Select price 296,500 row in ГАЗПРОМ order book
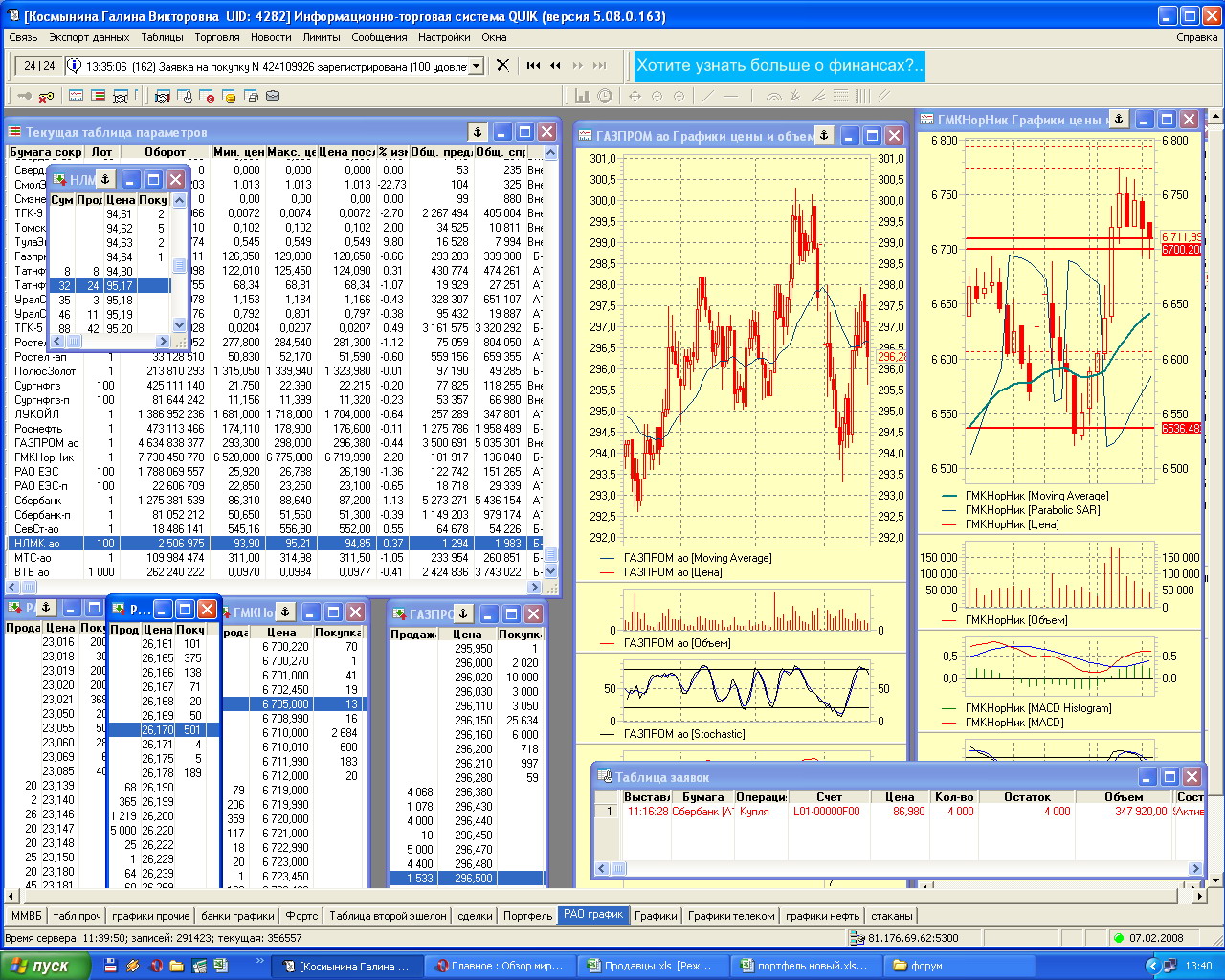Viewport: 1225px width, 980px height. coord(467,879)
